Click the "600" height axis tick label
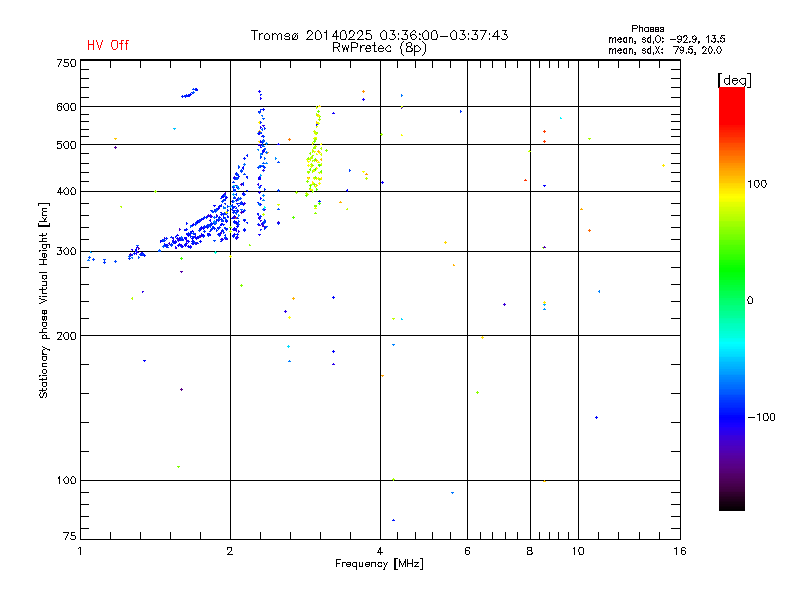 66,107
